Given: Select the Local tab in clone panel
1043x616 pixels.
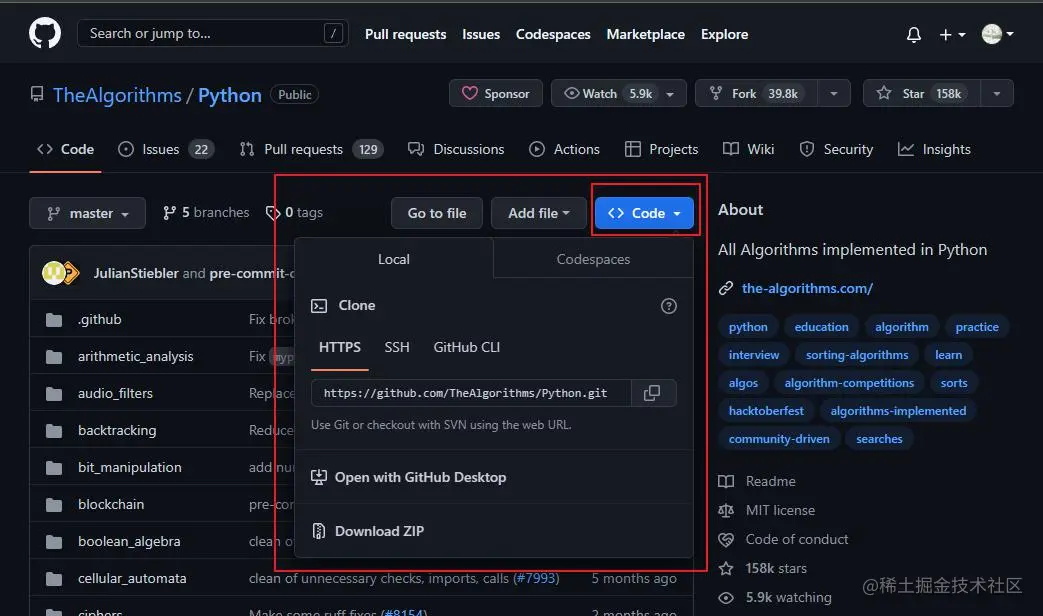Looking at the screenshot, I should click(x=394, y=259).
